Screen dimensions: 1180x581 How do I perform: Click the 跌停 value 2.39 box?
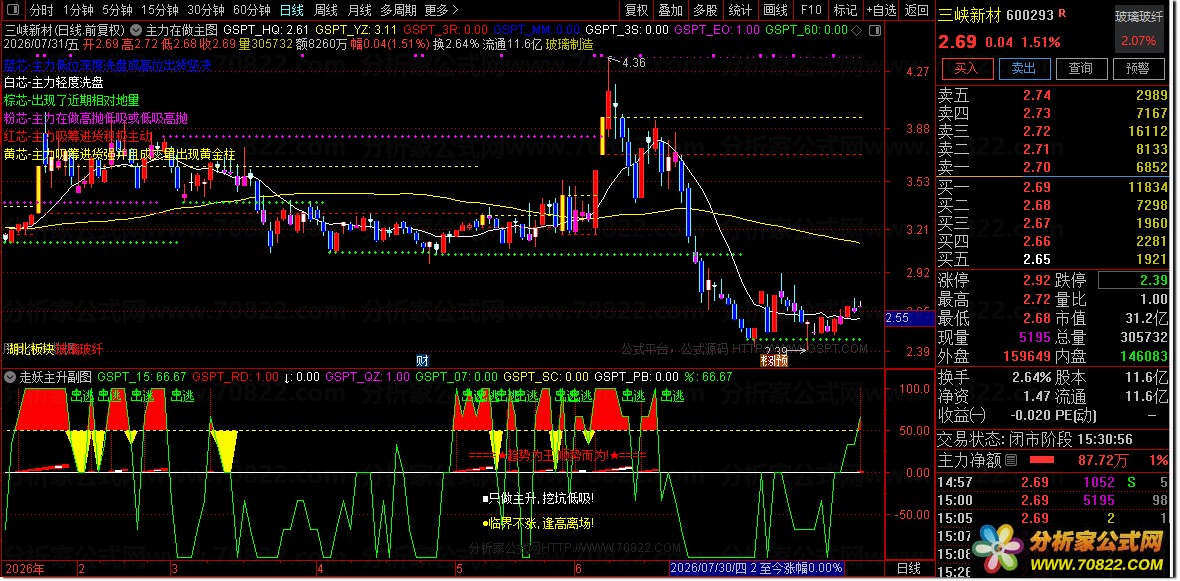[x=1135, y=281]
